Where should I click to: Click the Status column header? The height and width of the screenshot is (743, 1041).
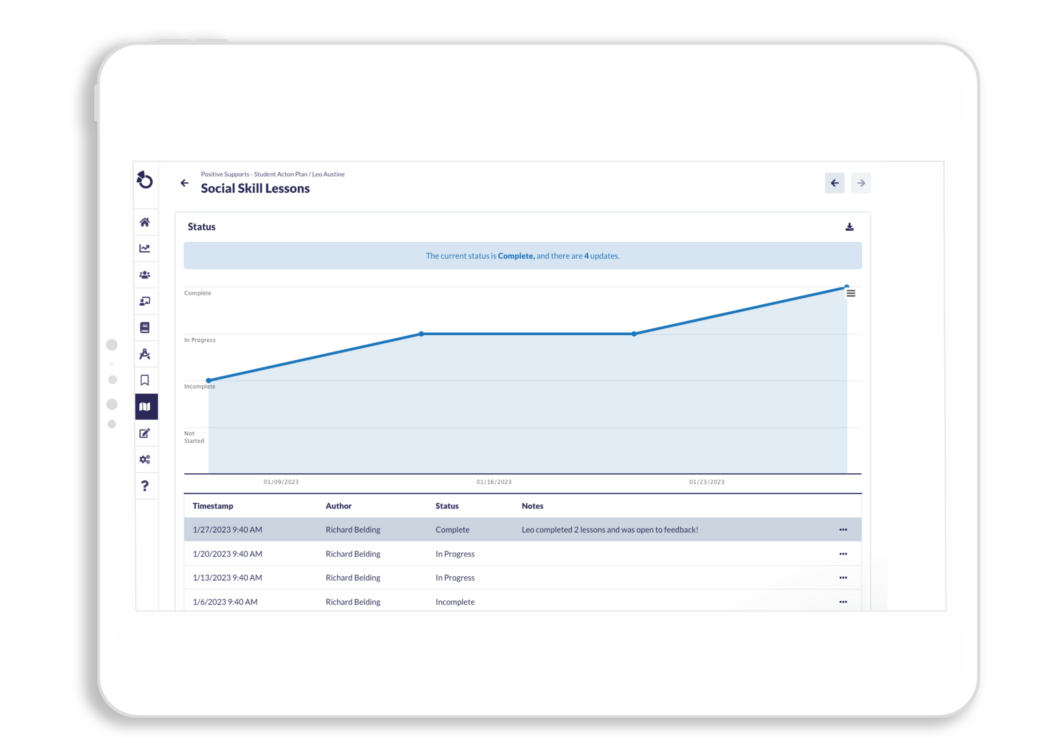tap(447, 506)
